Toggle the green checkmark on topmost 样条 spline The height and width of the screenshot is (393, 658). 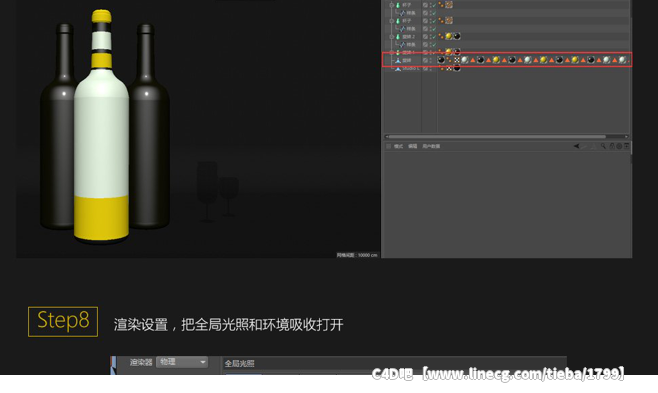coord(433,13)
